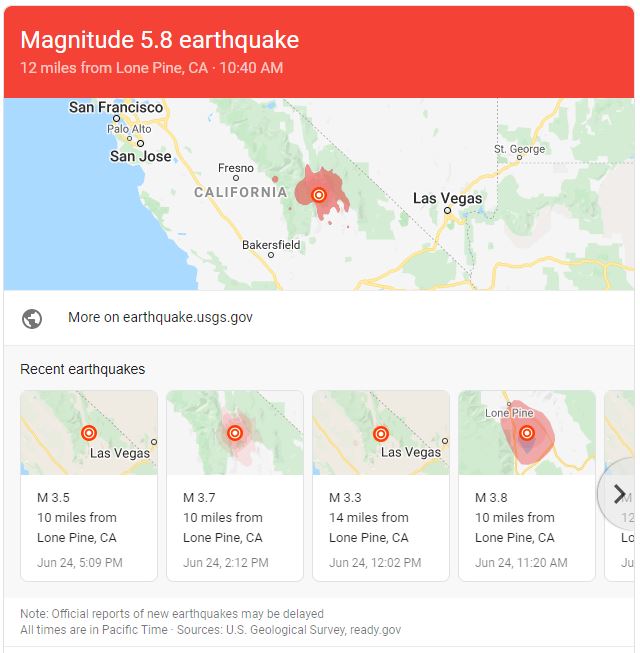Click the St. George city marker
The width and height of the screenshot is (640, 653).
click(519, 157)
